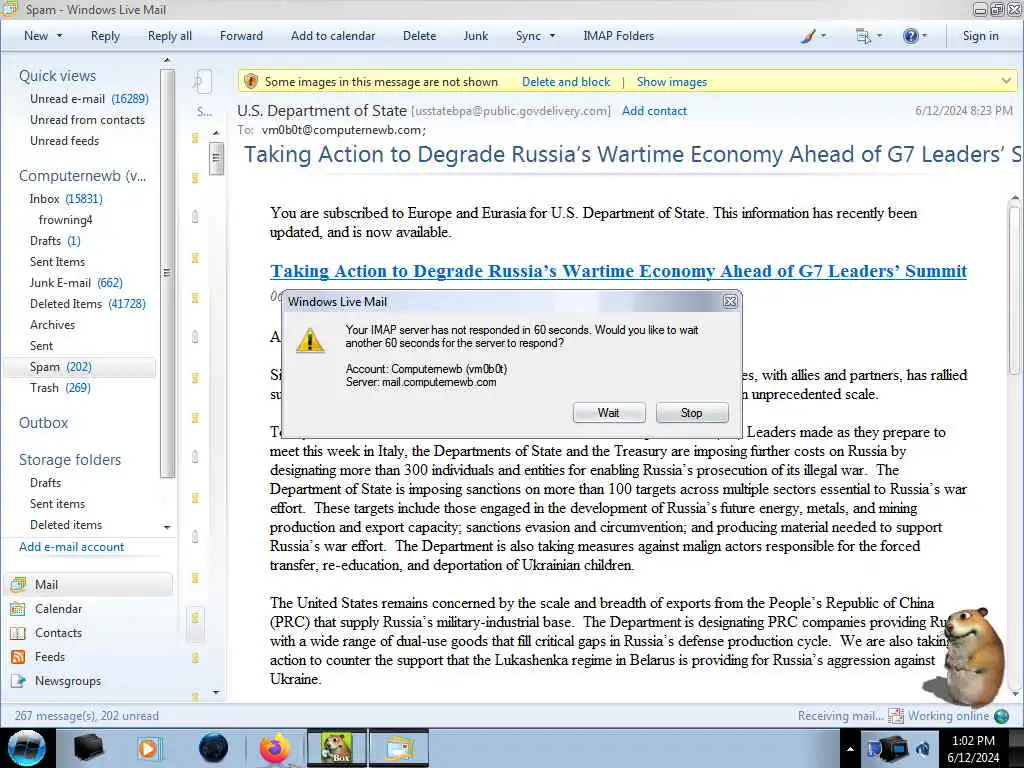Open the Trash (269) folder
This screenshot has height=768, width=1024.
coord(60,387)
